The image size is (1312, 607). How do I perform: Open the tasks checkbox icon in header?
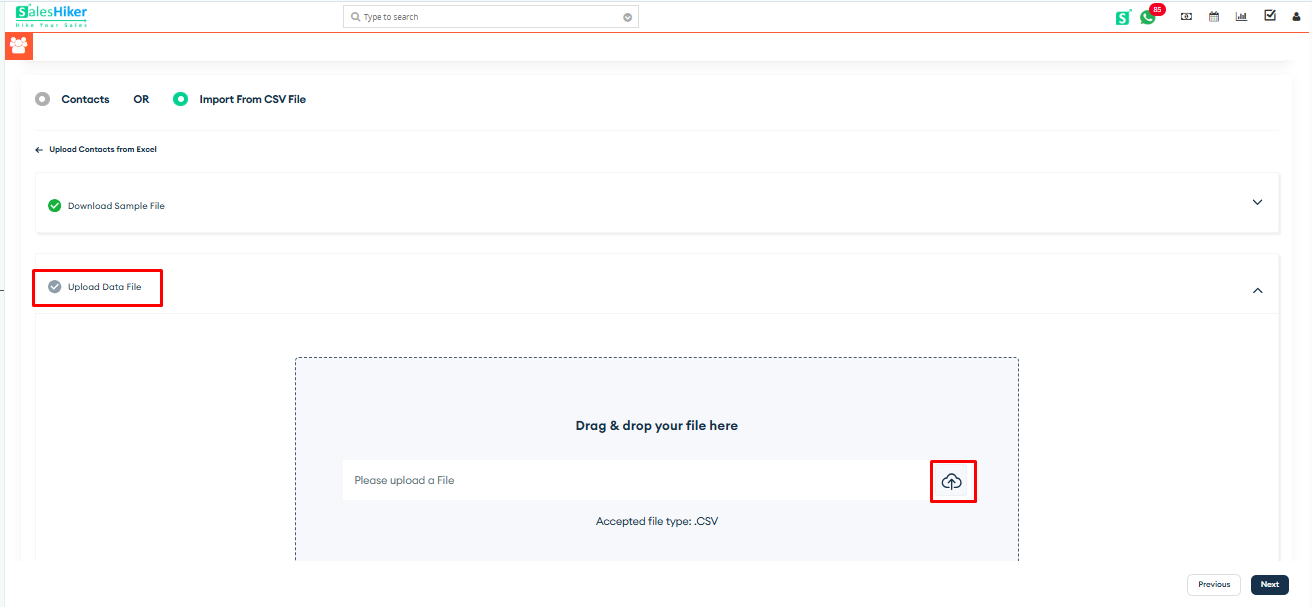(1269, 16)
